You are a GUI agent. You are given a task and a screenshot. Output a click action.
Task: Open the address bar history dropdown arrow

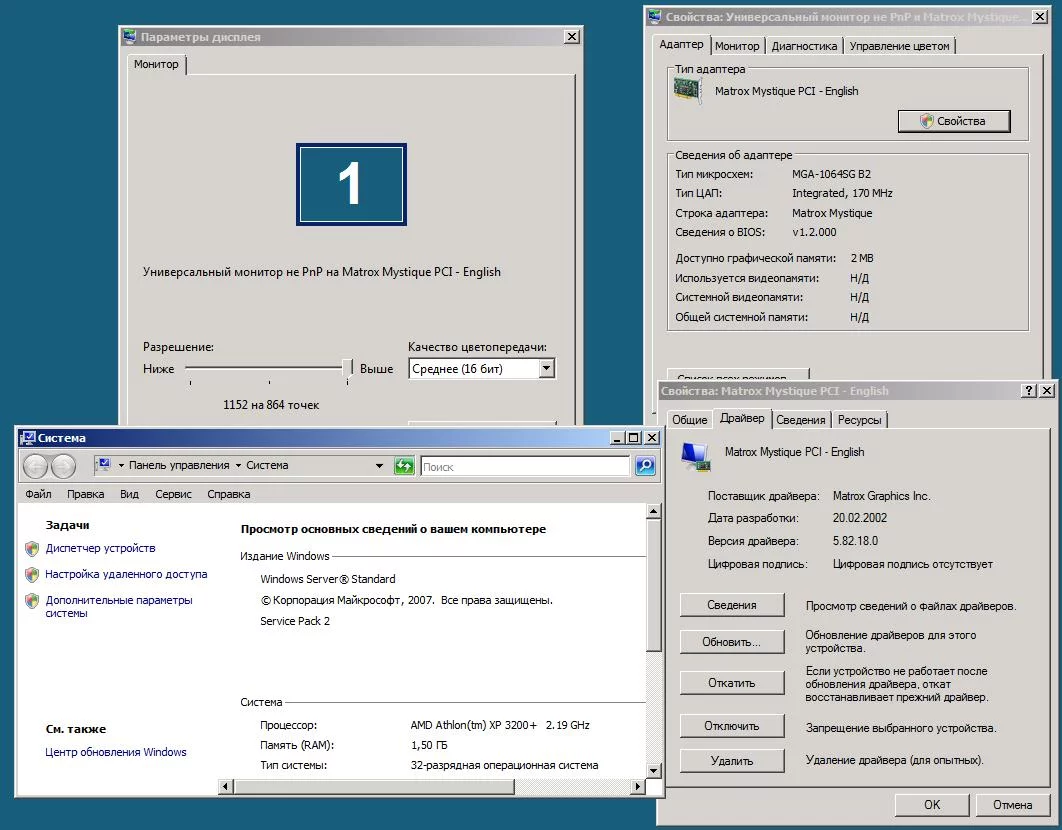click(x=379, y=465)
